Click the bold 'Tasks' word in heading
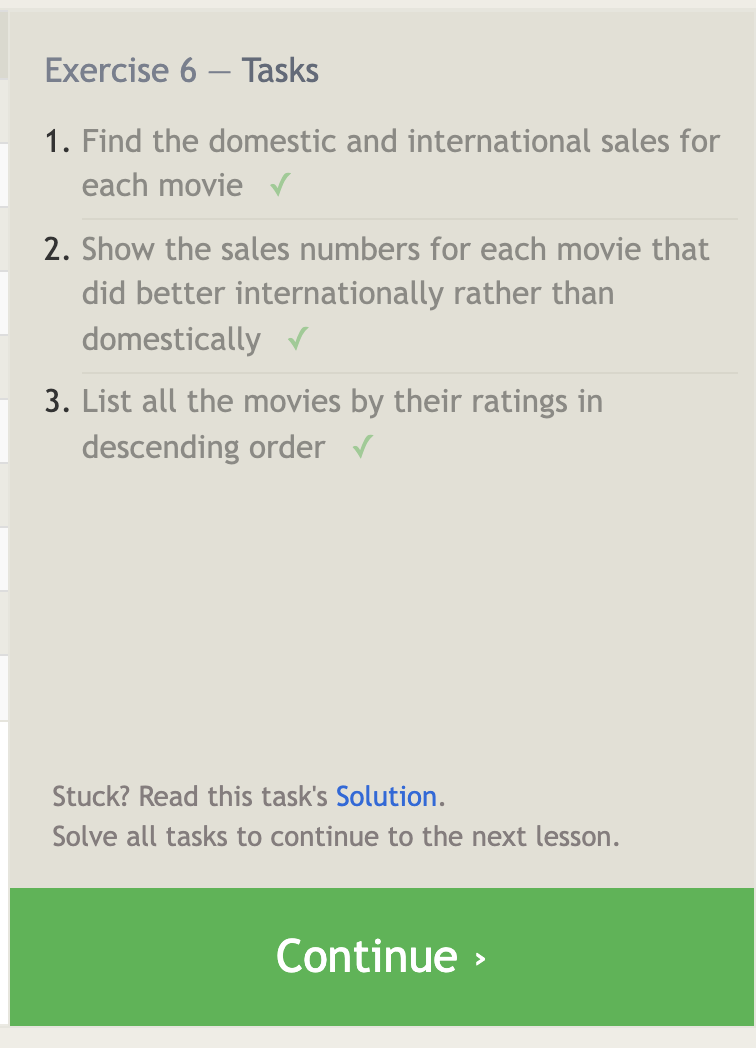The height and width of the screenshot is (1048, 756). click(280, 71)
